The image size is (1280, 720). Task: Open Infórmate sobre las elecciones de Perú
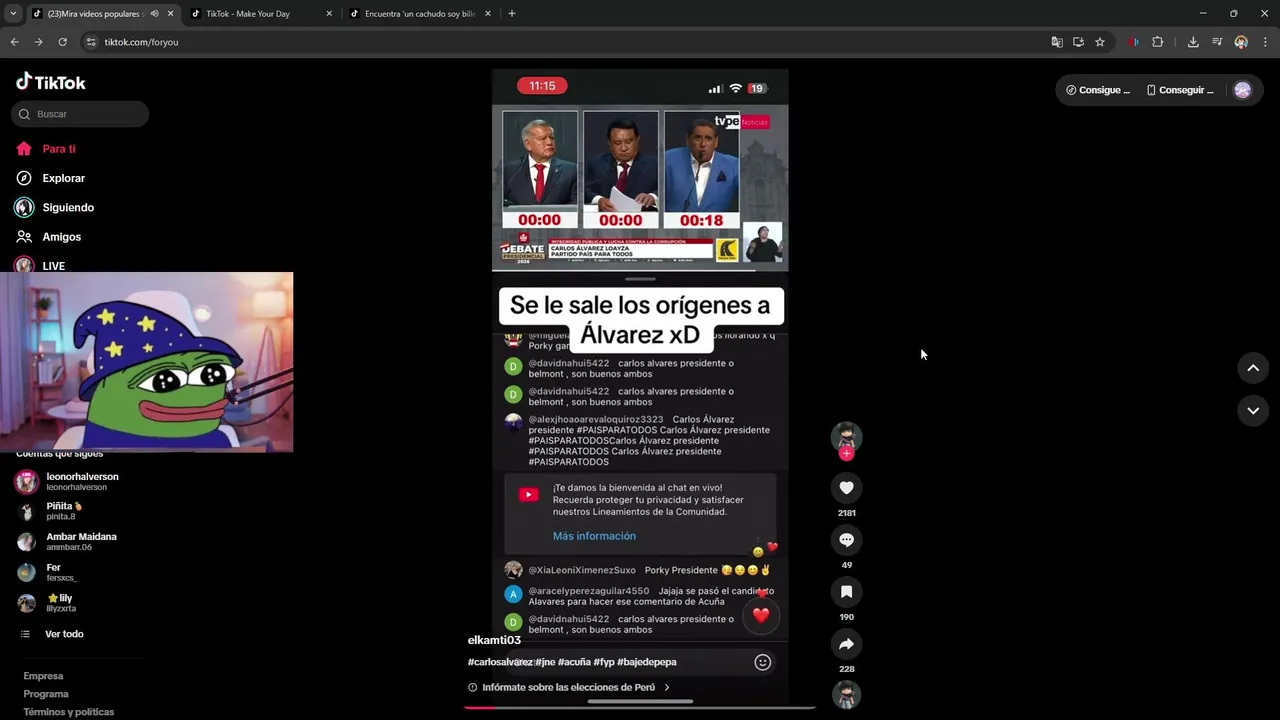click(x=568, y=687)
